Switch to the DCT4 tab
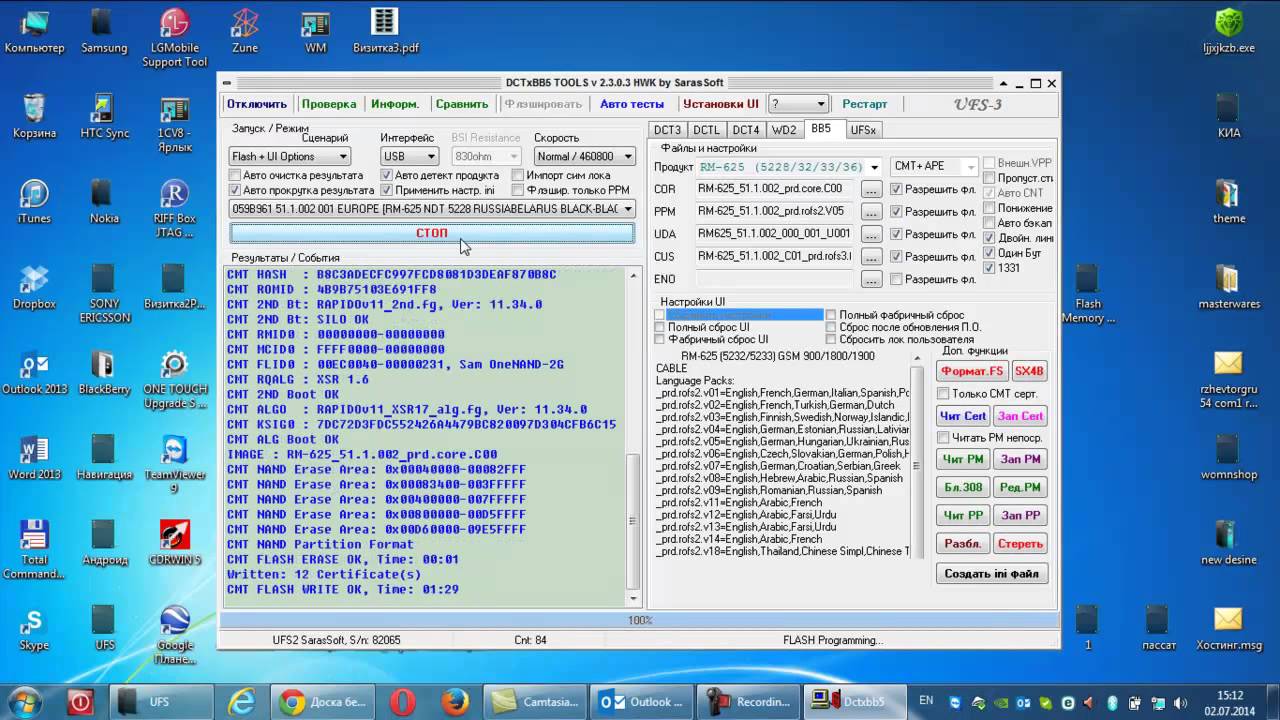 click(x=746, y=130)
